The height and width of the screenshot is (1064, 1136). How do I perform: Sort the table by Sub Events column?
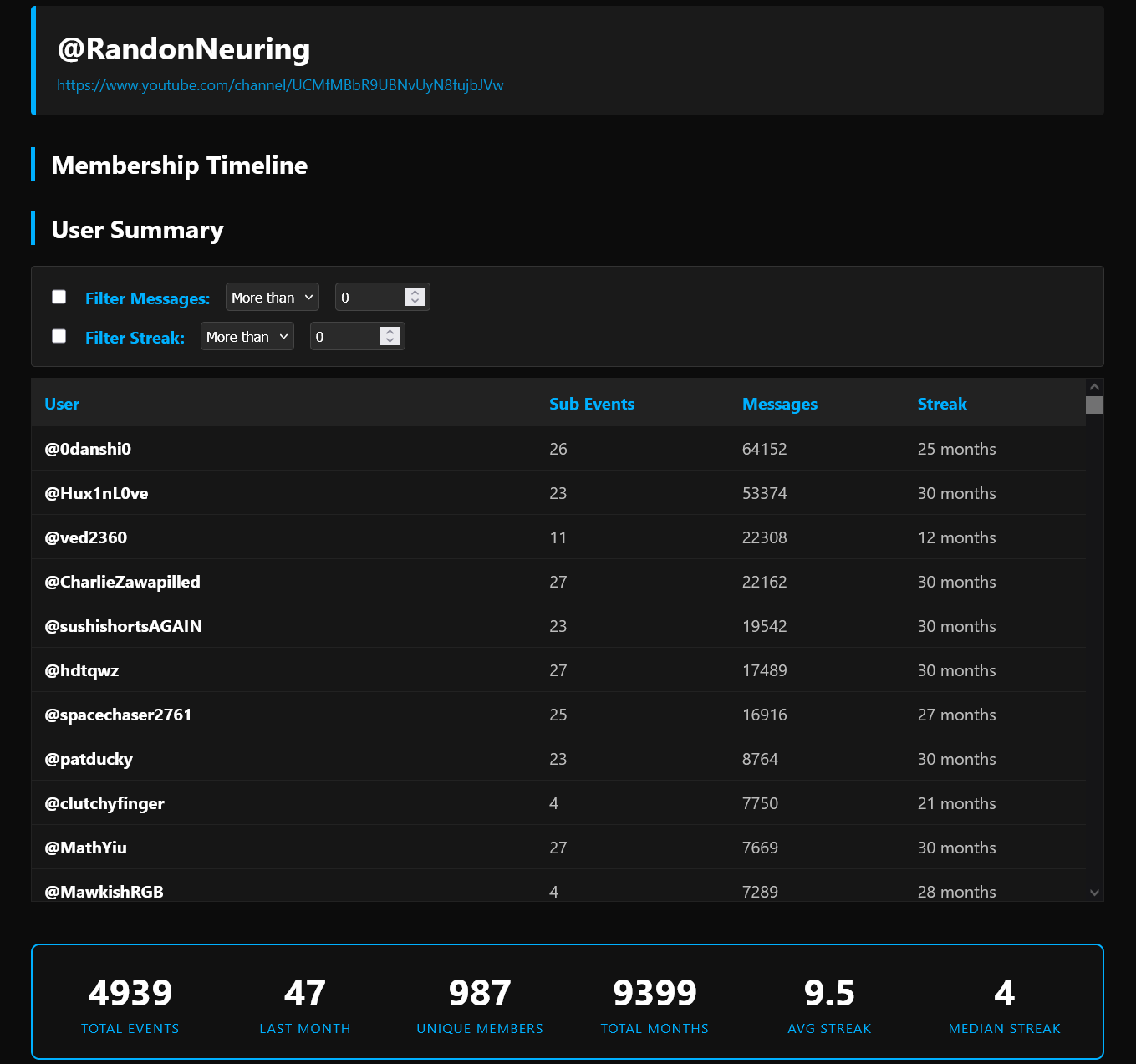point(592,404)
